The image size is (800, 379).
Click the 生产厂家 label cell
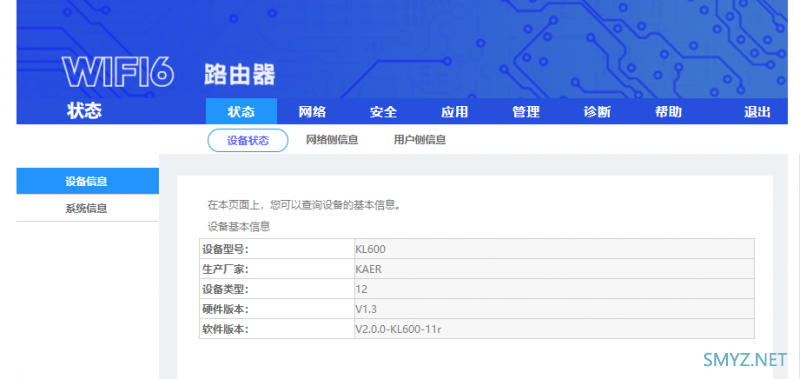click(277, 269)
